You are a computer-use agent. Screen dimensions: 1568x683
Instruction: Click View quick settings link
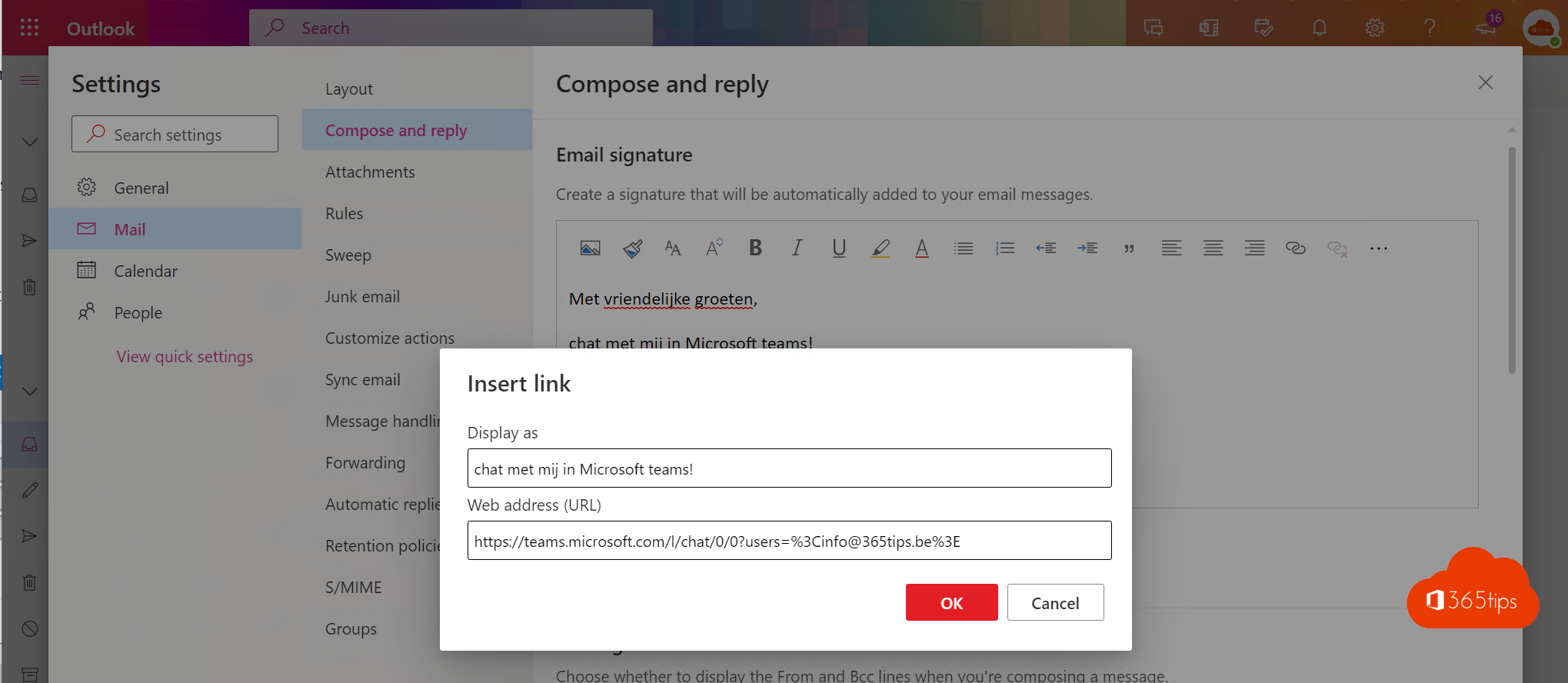click(185, 357)
